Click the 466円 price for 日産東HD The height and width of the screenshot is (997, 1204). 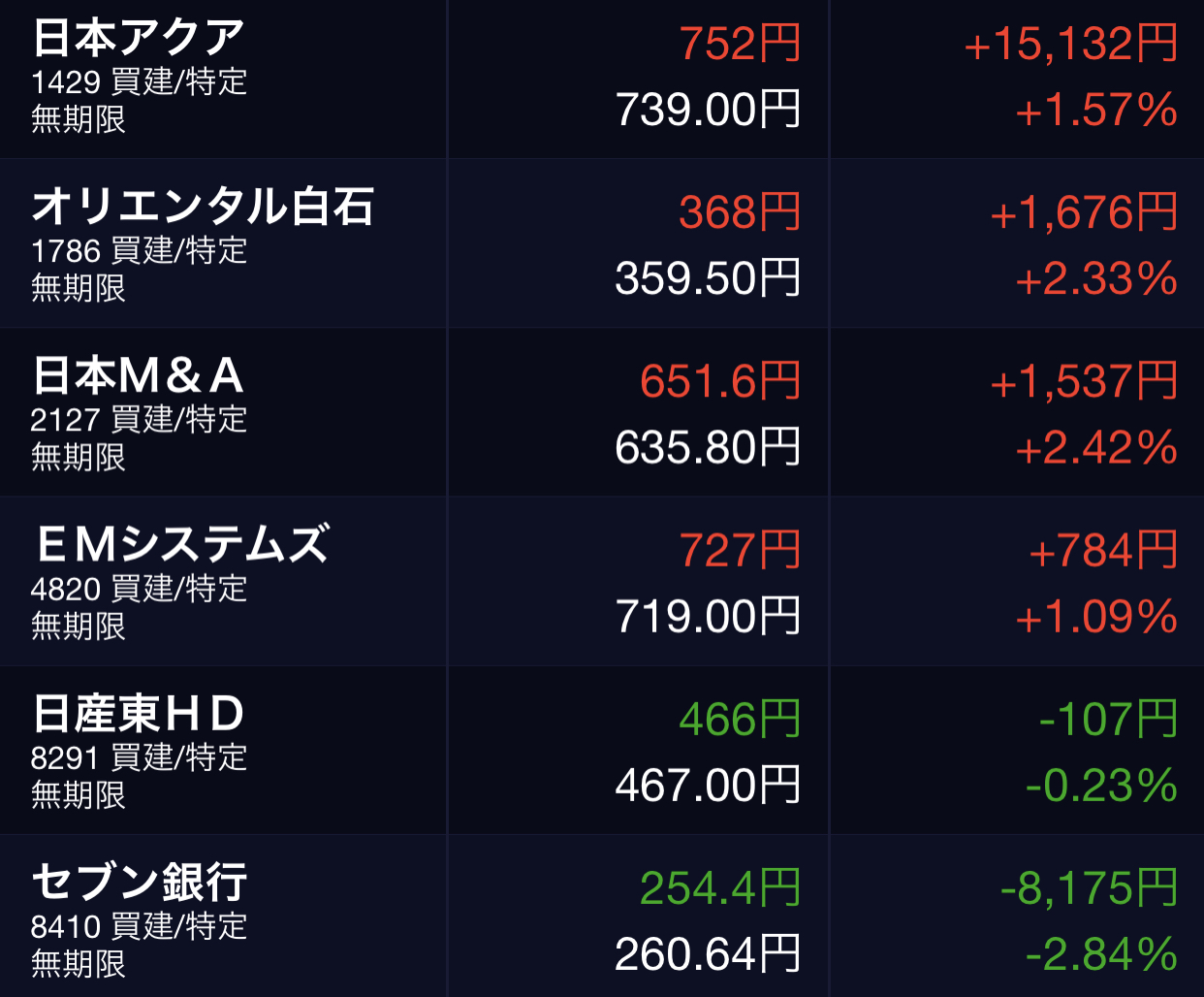point(740,719)
